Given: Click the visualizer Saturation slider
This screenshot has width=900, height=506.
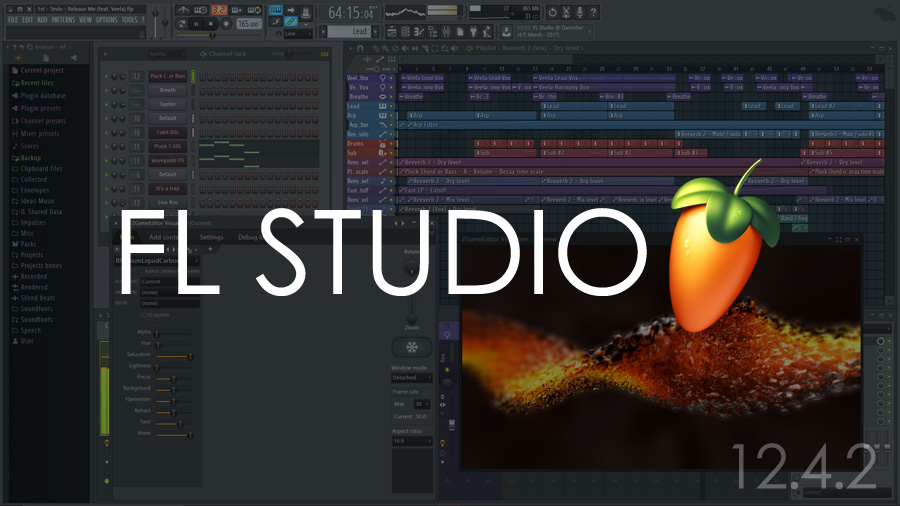Looking at the screenshot, I should [x=174, y=356].
